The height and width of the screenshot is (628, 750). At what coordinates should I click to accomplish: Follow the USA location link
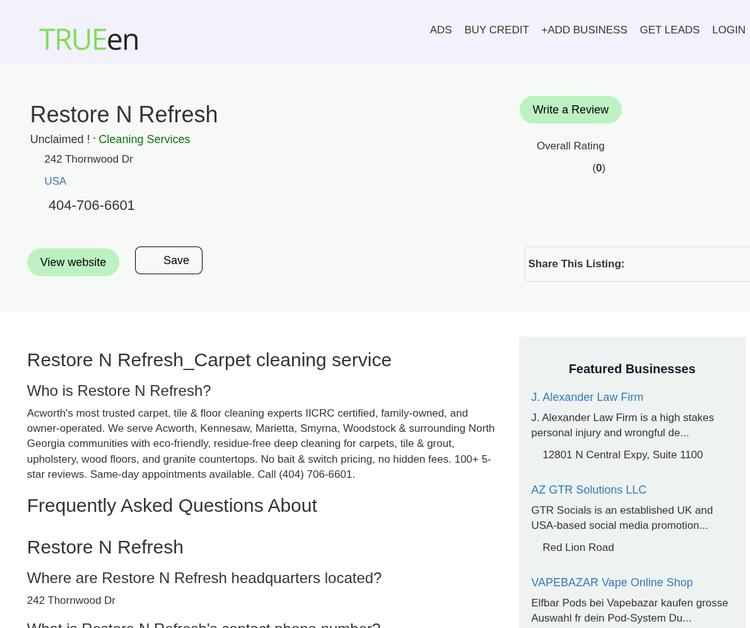[55, 181]
